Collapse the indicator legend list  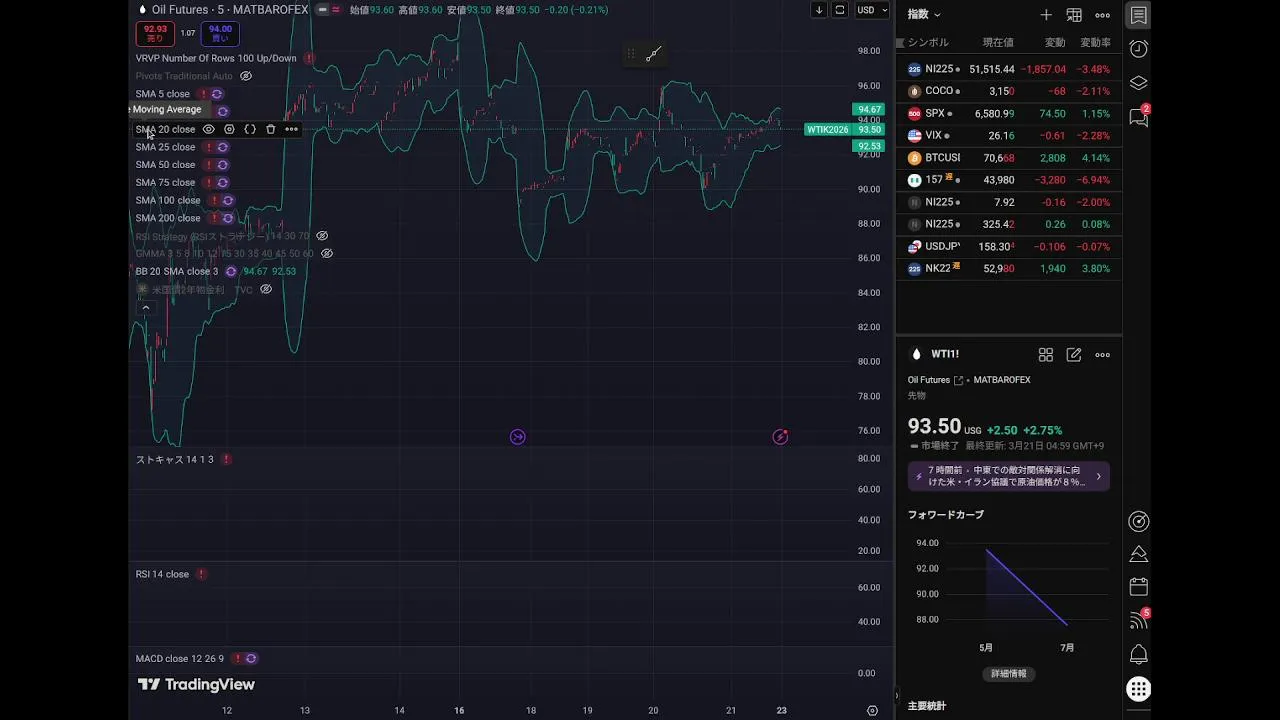(x=146, y=308)
